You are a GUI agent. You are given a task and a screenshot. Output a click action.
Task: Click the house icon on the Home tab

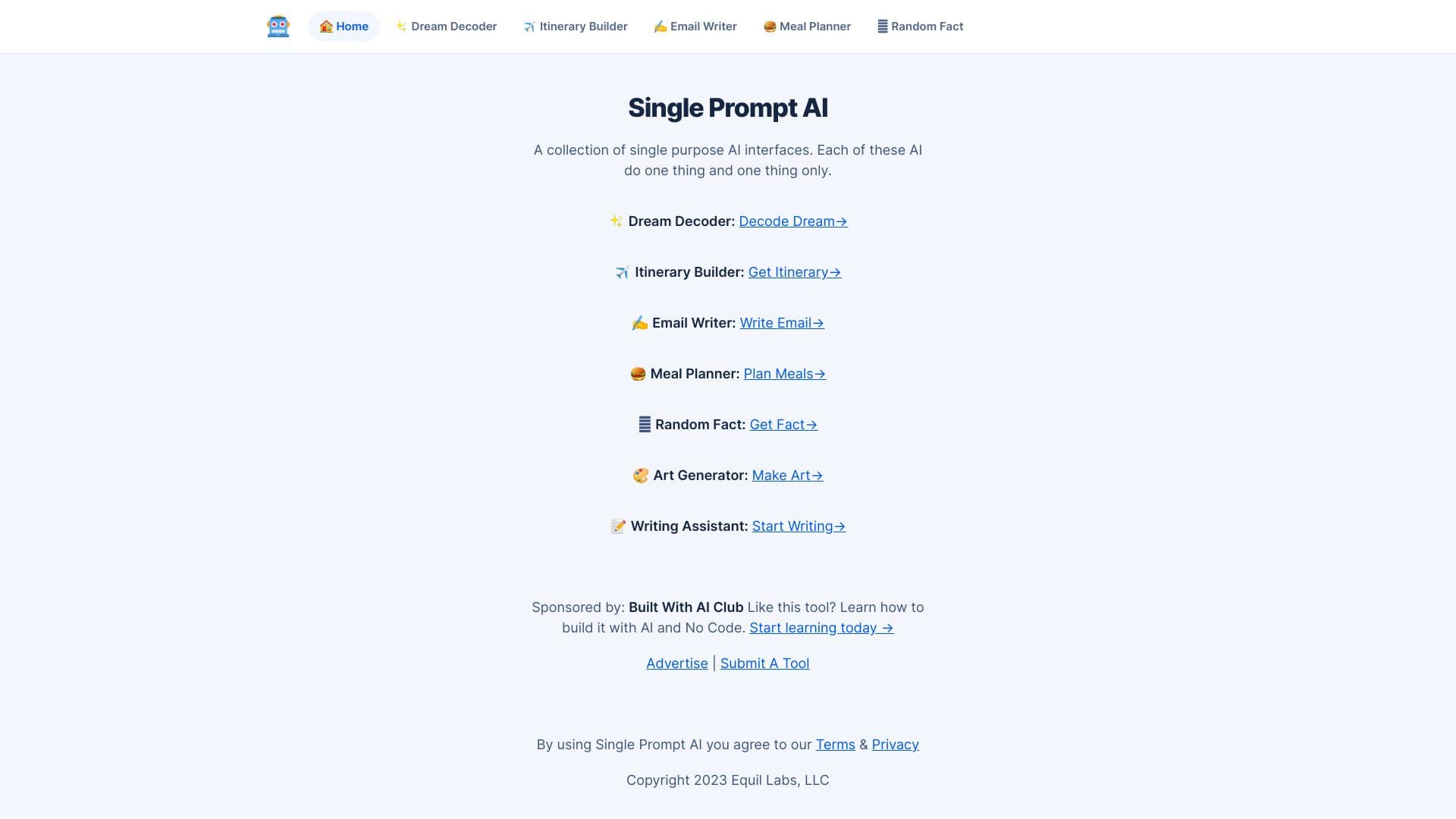pos(325,26)
